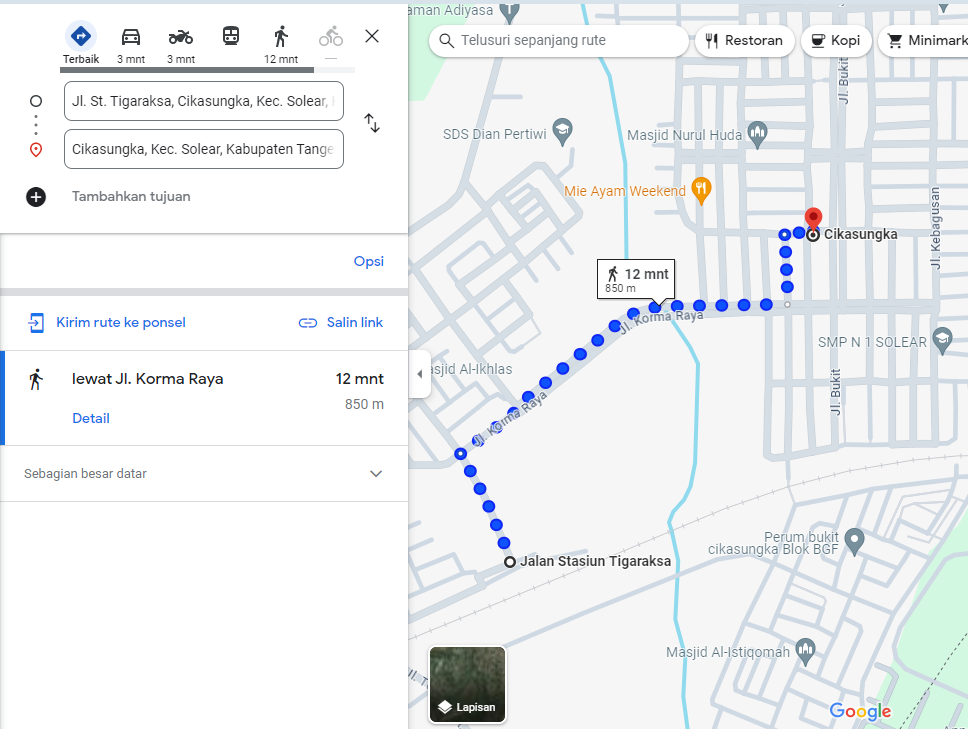Open Detail for the Jl. Korma Raya route
The image size is (968, 729).
tap(91, 418)
